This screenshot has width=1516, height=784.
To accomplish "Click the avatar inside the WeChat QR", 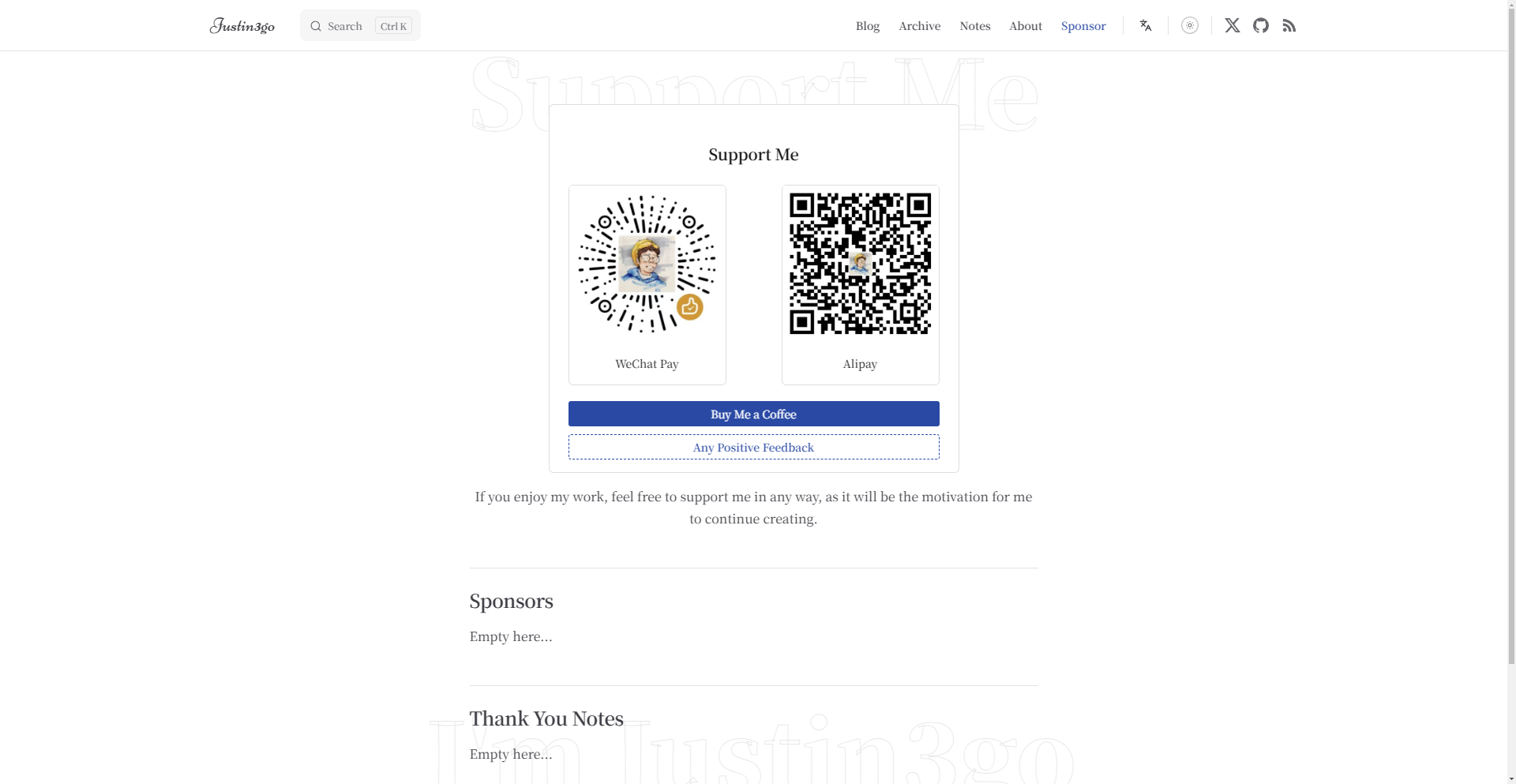I will [647, 264].
